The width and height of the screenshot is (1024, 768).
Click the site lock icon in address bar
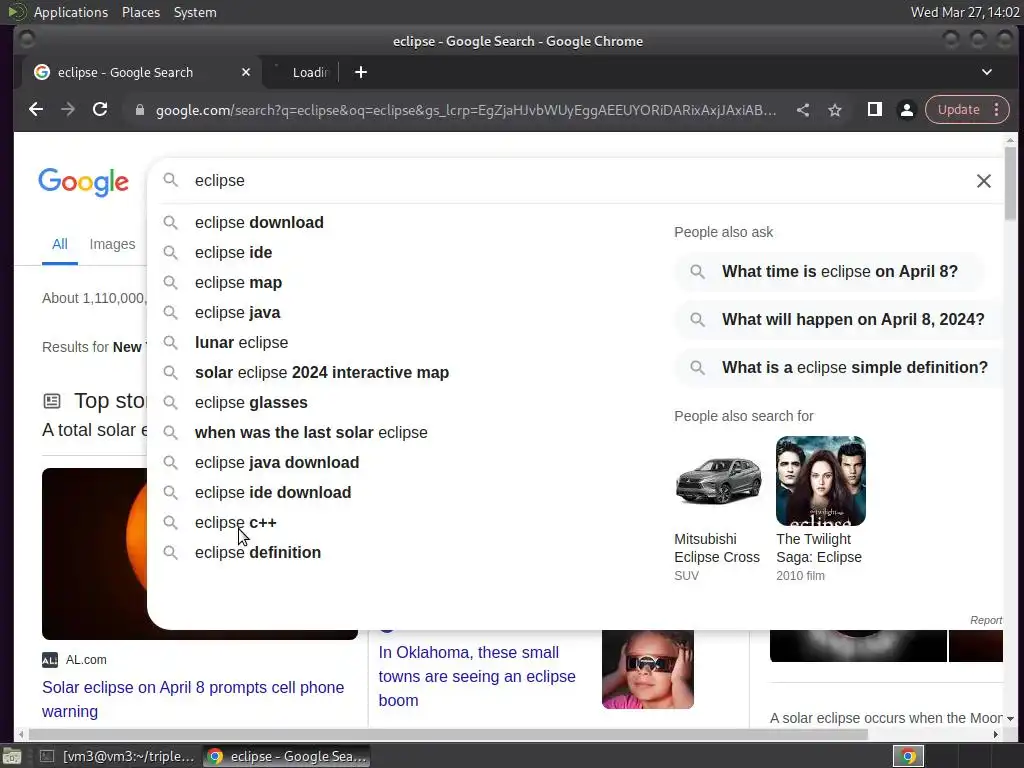click(139, 110)
